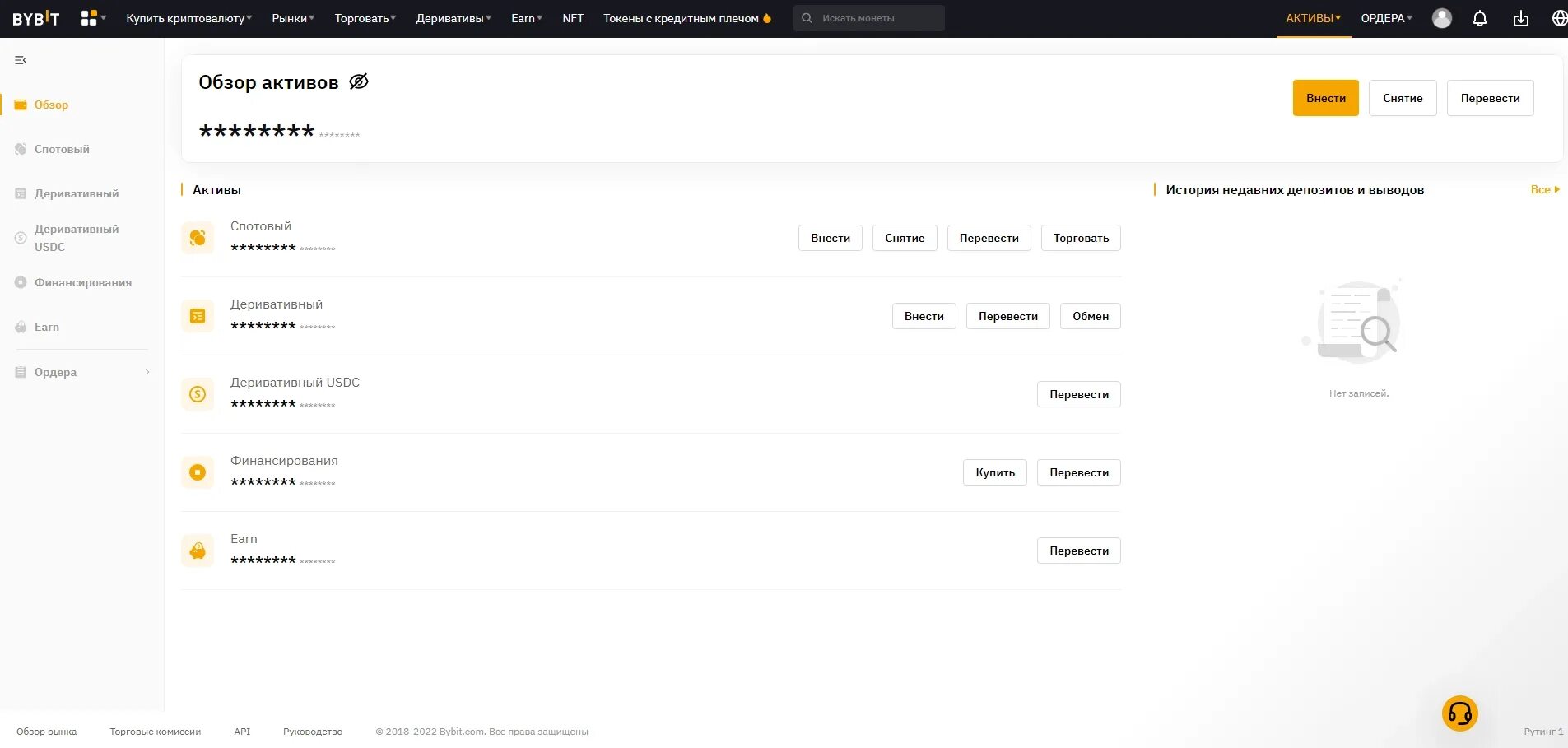
Task: Click Торговать in the Спотовый row
Action: tap(1081, 238)
